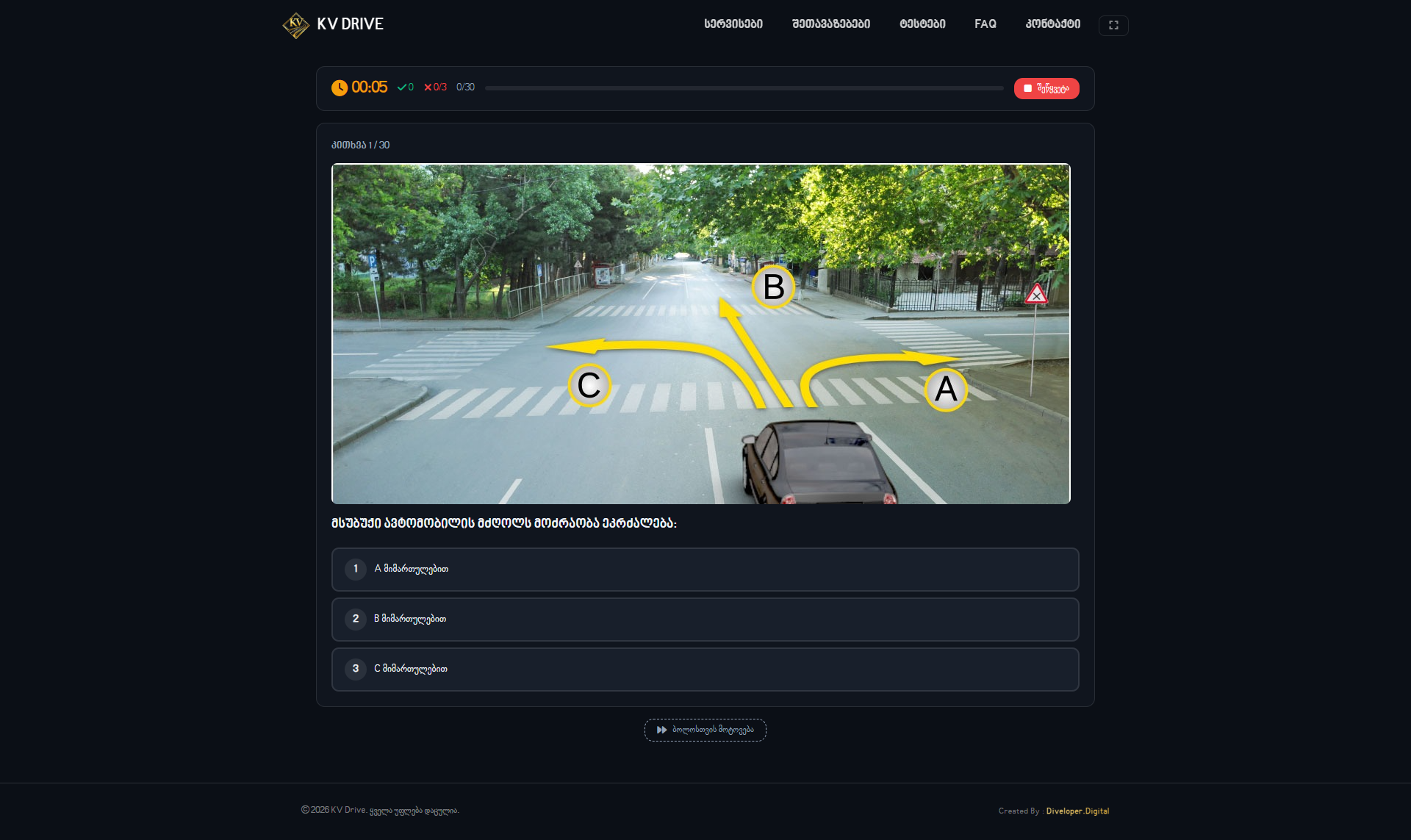Click the test progress bar

(744, 88)
